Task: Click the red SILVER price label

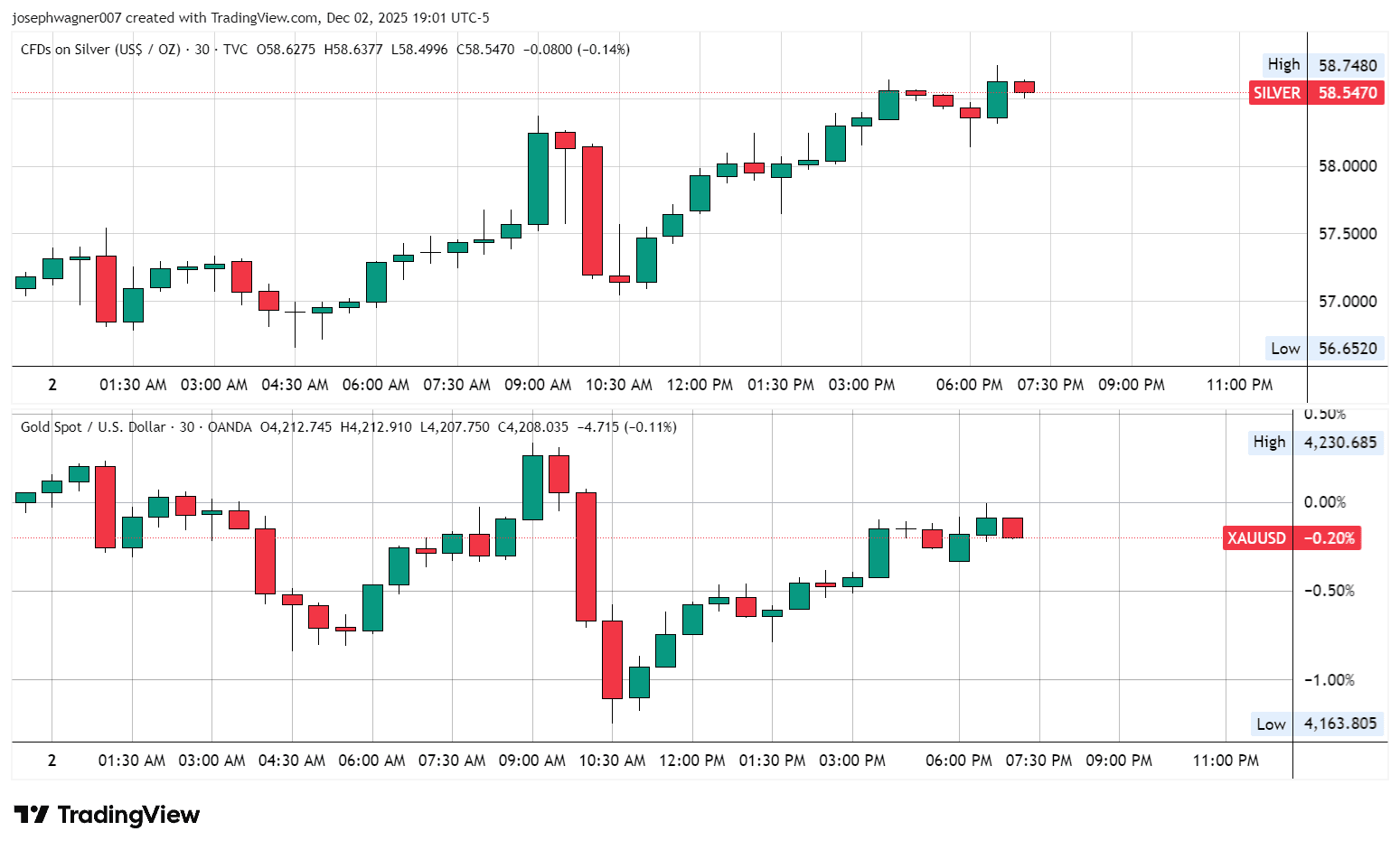Action: point(1316,93)
